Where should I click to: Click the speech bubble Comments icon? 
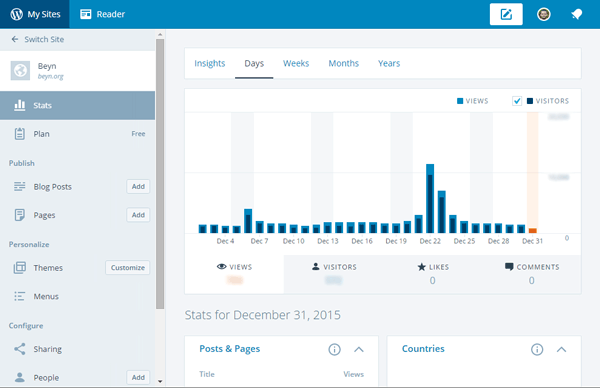(x=509, y=266)
